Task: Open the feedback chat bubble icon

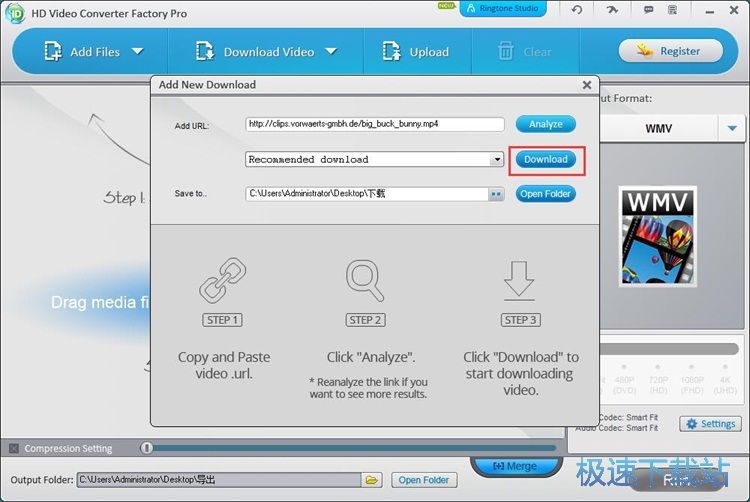Action: point(649,10)
